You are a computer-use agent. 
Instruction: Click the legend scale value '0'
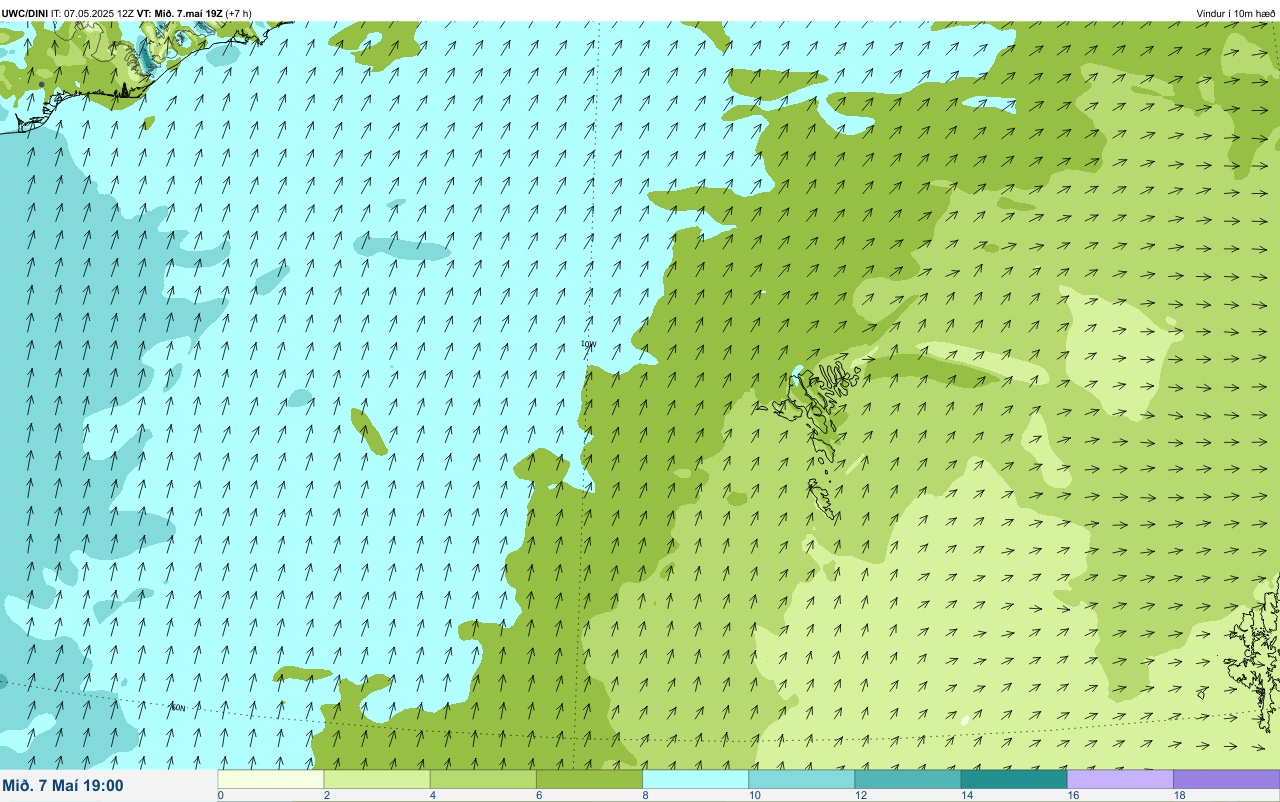click(x=220, y=796)
